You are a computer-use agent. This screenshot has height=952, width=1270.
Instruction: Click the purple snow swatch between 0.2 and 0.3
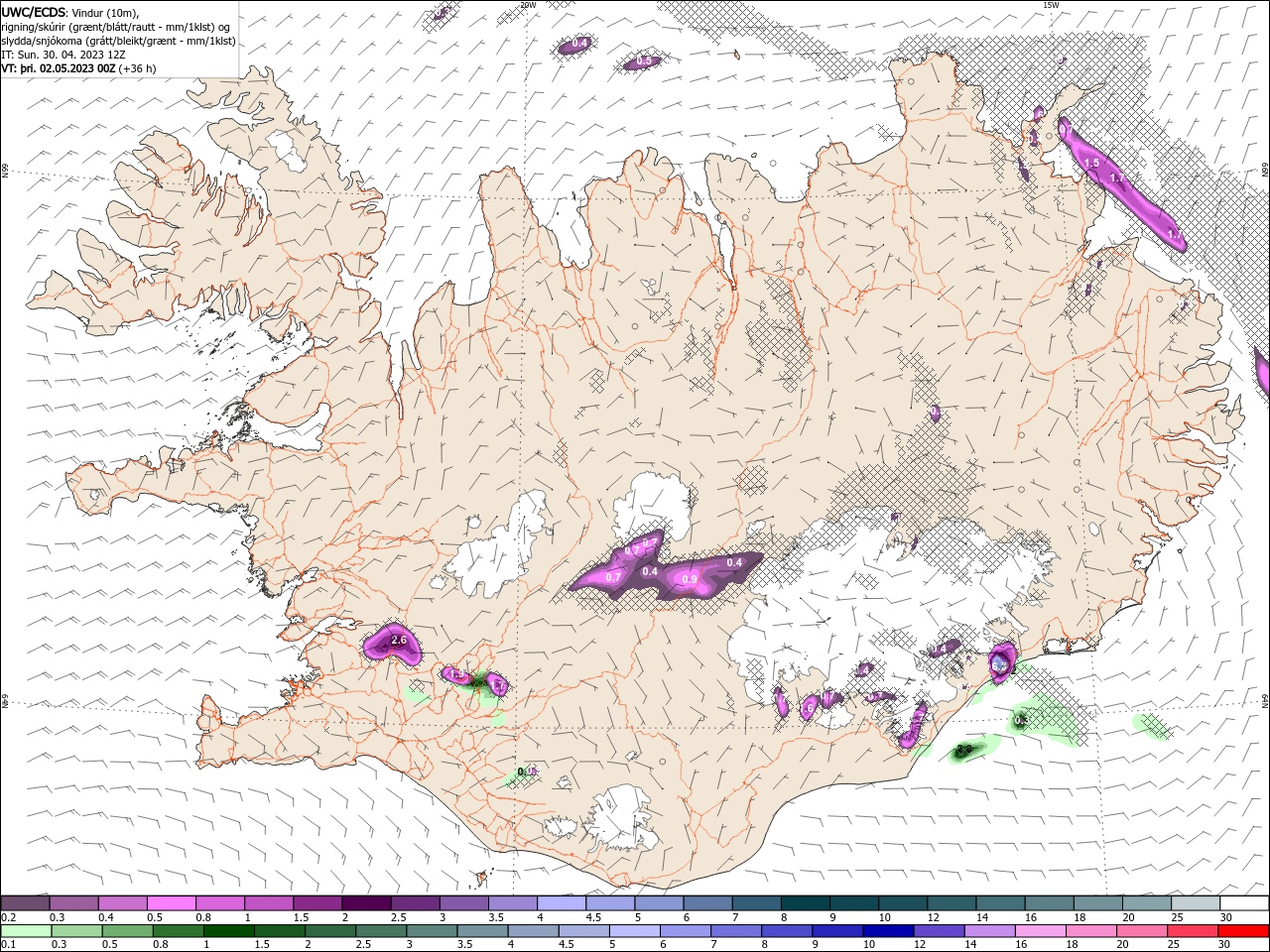coord(25,903)
